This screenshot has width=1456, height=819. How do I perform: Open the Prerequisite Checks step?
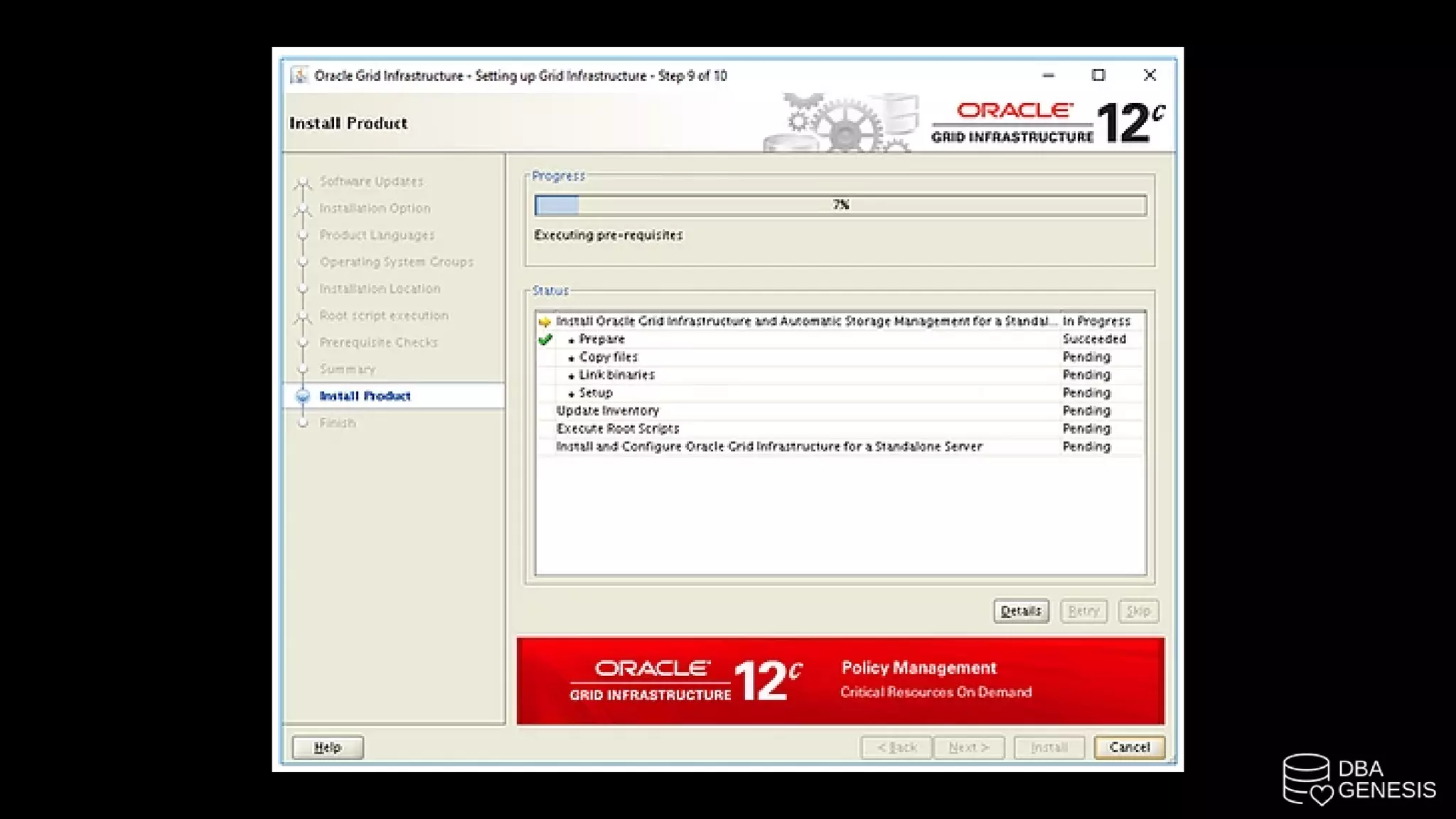[378, 343]
